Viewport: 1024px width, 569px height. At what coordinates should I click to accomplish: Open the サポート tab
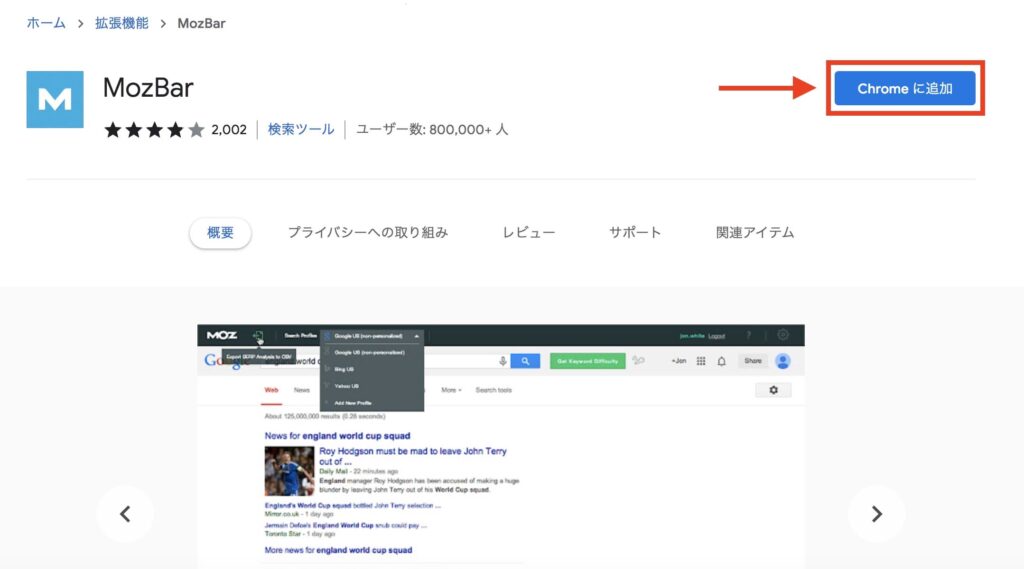tap(635, 233)
